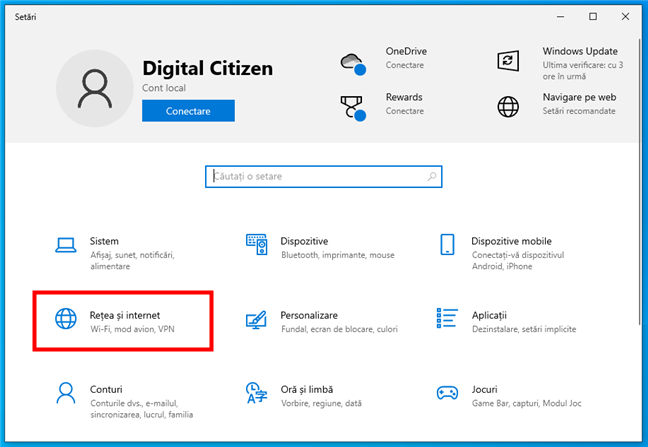Click the Dispozitive speaker and keyboard icon
Screen dimensions: 648x447
tap(257, 246)
